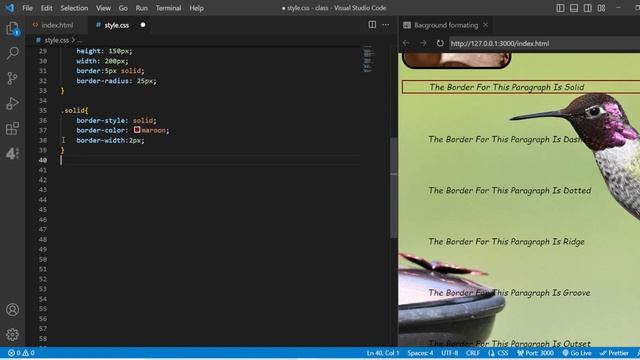This screenshot has height=360, width=640.
Task: Click the unsaved dot on style.css tab
Action: pos(143,25)
